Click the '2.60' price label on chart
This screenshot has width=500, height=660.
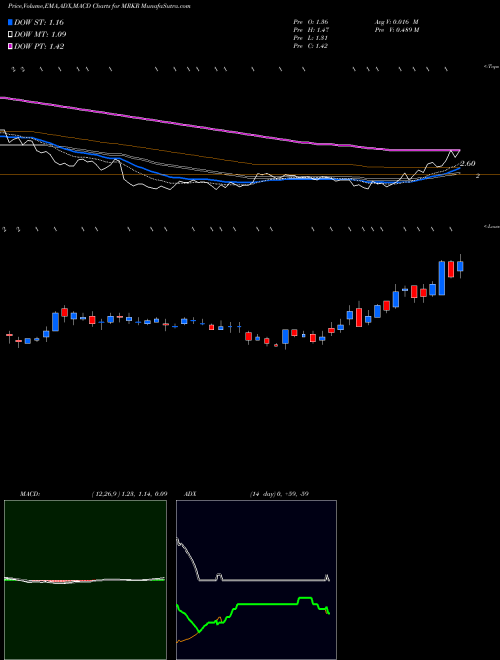pyautogui.click(x=468, y=164)
